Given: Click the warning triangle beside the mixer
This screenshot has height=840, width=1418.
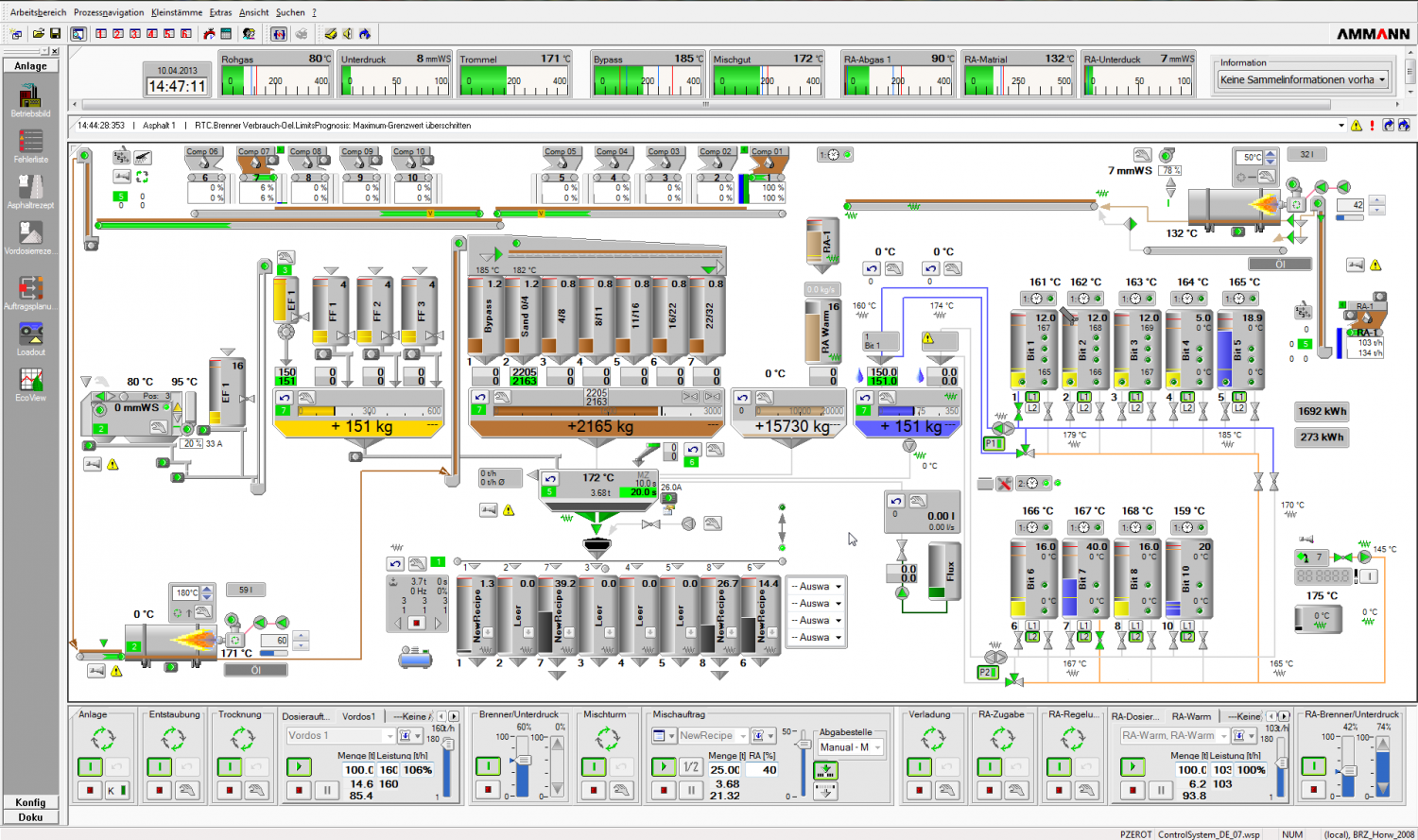Looking at the screenshot, I should [x=509, y=510].
